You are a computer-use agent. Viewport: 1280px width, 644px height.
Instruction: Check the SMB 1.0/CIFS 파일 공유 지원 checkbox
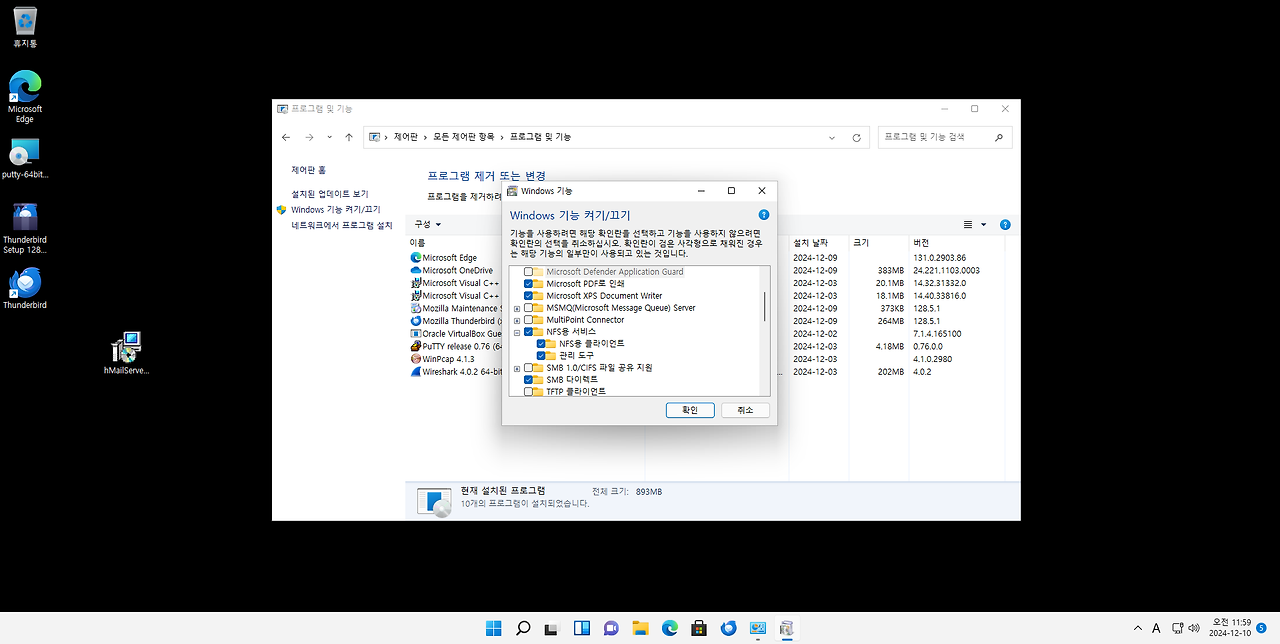point(528,368)
